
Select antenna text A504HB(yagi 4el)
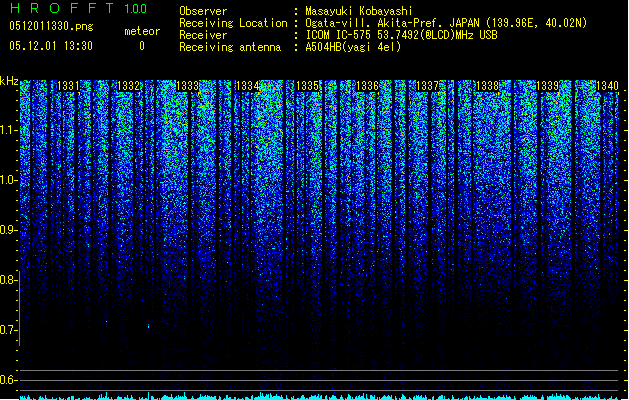[x=353, y=47]
